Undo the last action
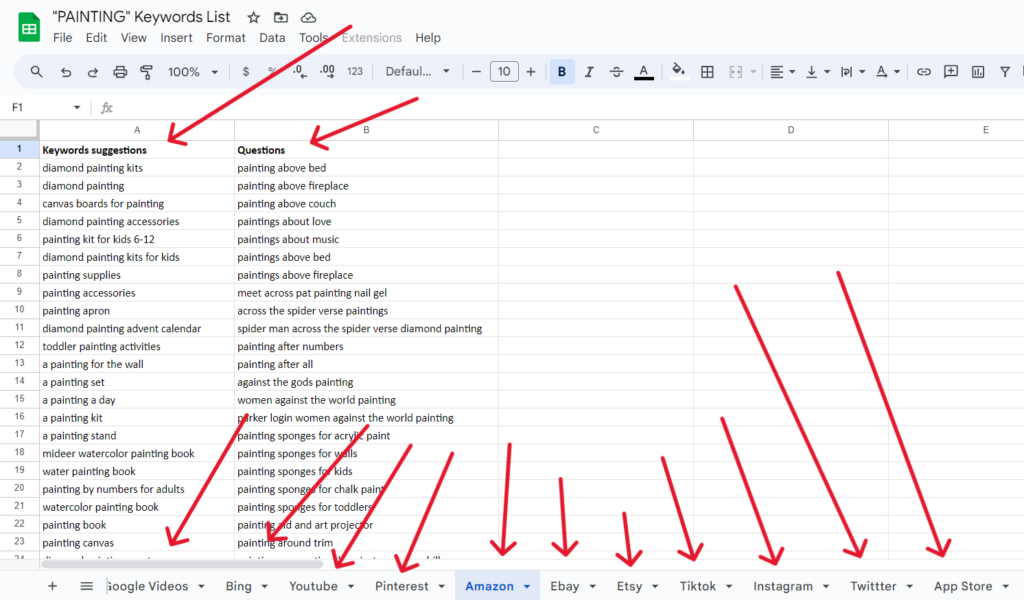Viewport: 1024px width, 600px height. point(65,71)
